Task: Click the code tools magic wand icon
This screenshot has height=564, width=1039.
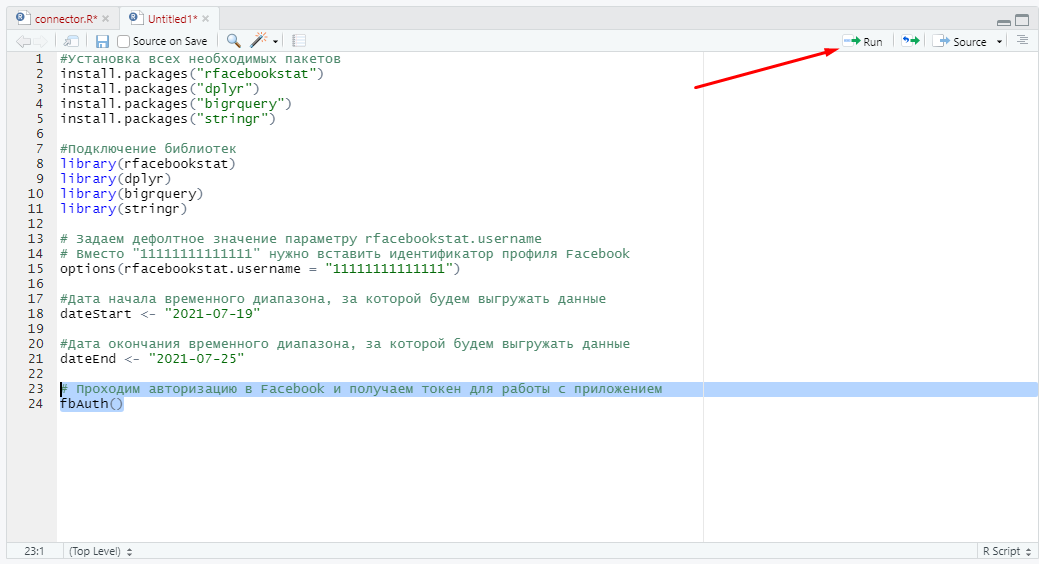Action: click(x=259, y=41)
